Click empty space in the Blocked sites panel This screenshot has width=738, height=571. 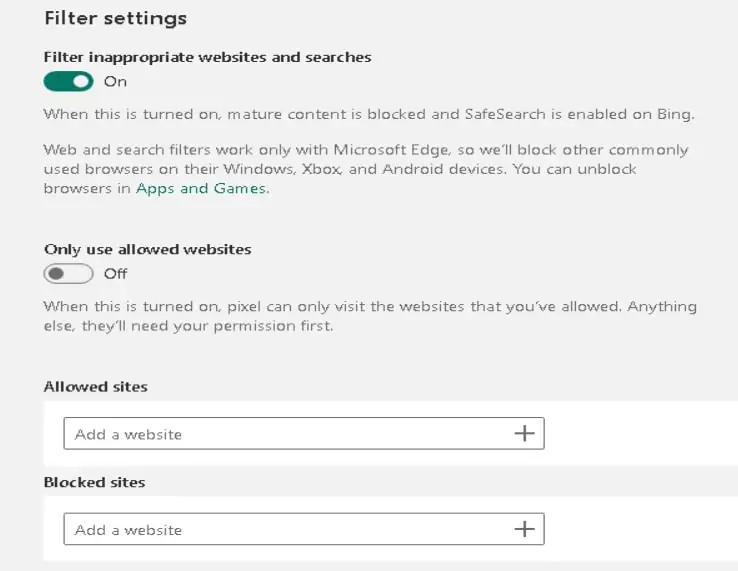click(x=640, y=529)
